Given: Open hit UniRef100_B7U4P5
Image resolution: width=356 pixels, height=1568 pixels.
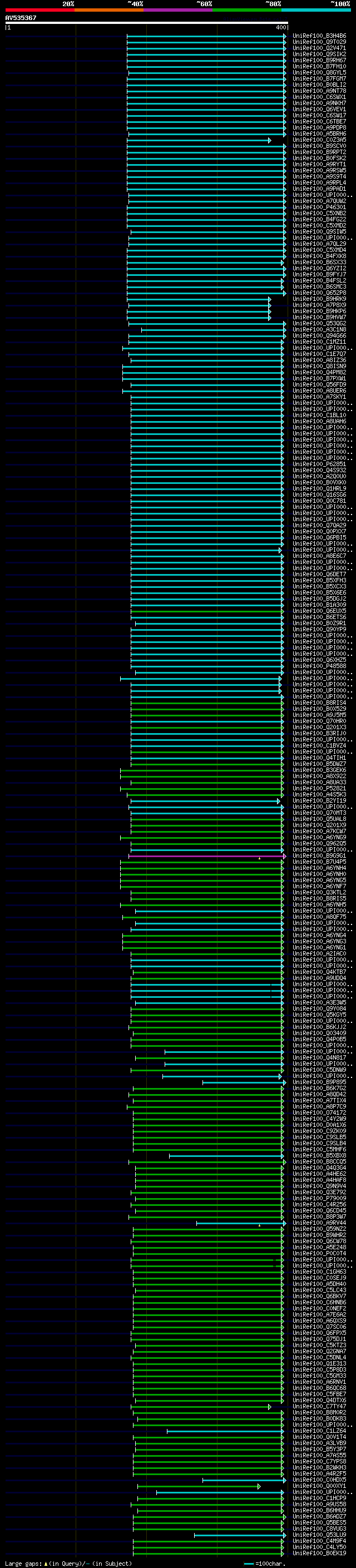Looking at the screenshot, I should coord(319,861).
